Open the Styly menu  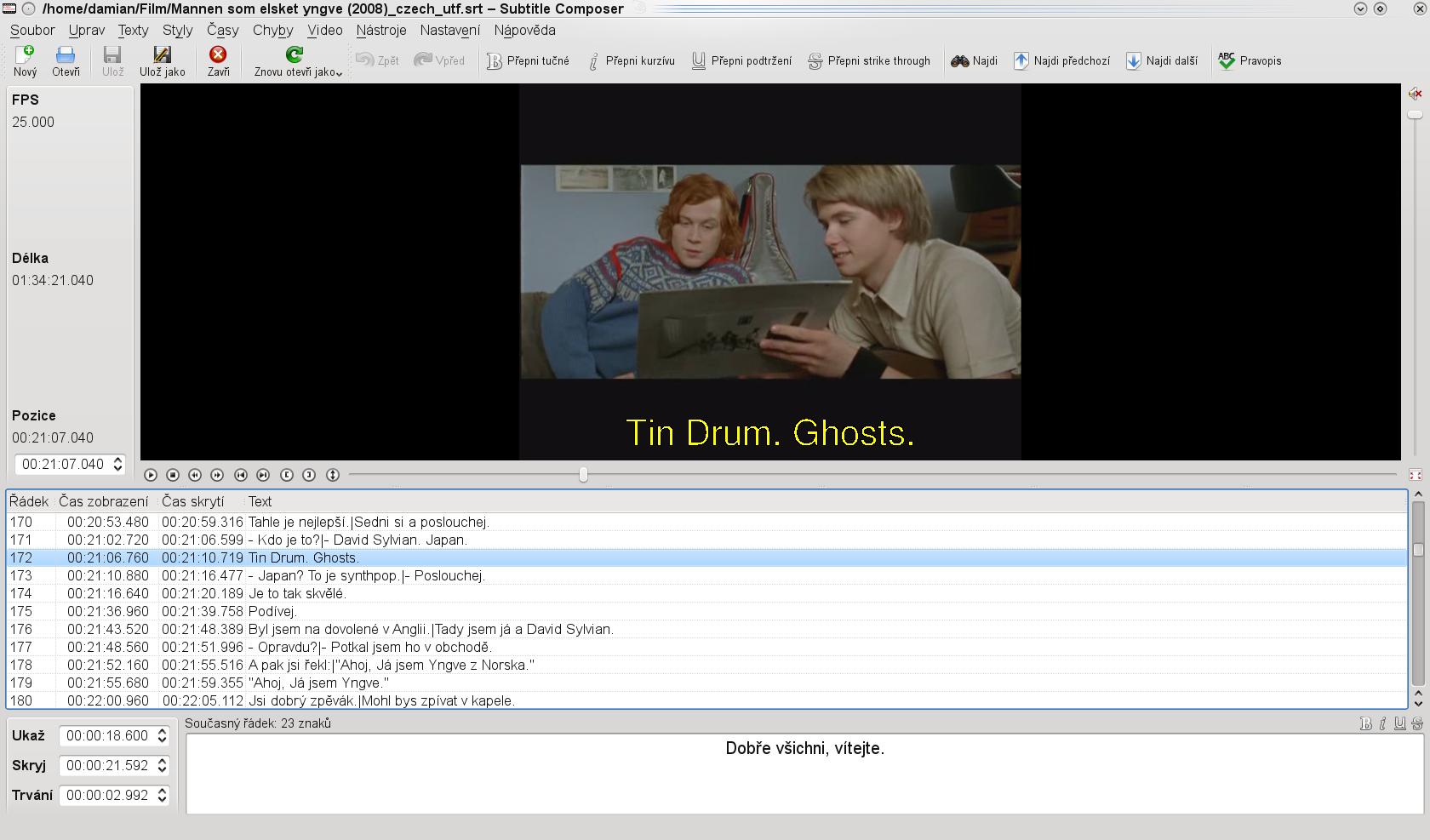pos(177,30)
